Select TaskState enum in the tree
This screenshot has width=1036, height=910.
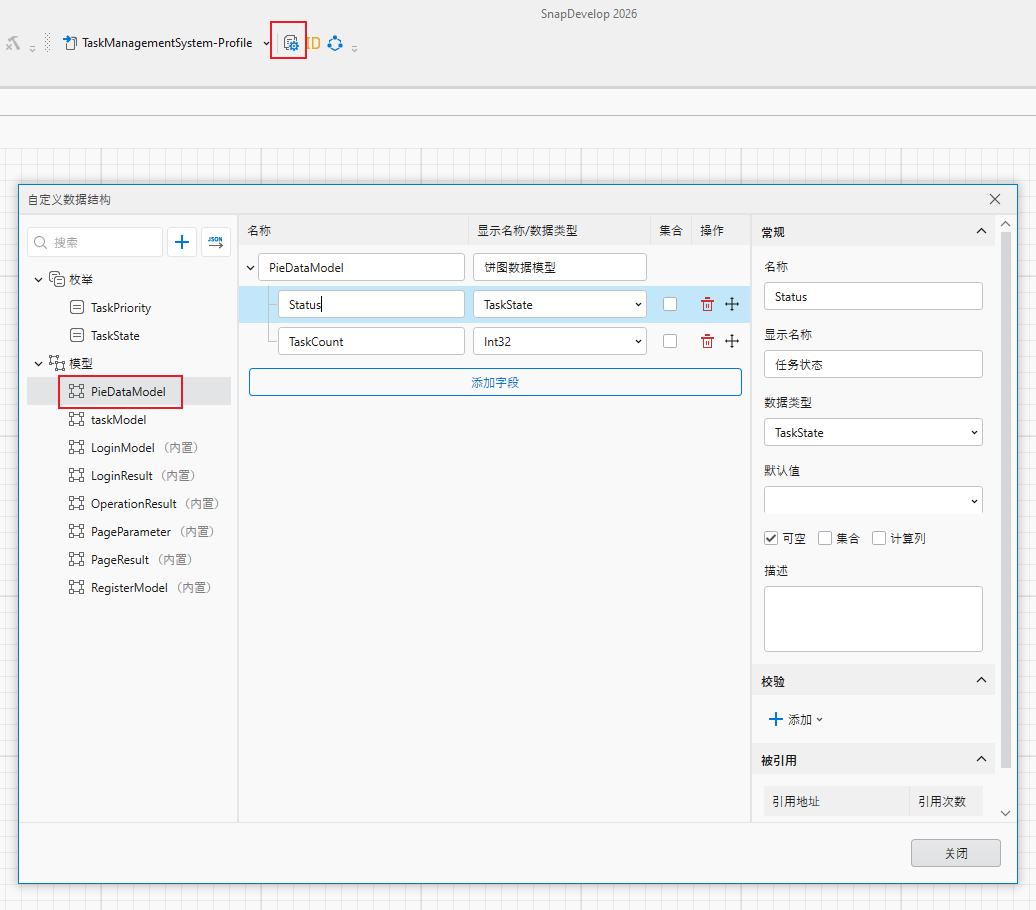pos(115,336)
